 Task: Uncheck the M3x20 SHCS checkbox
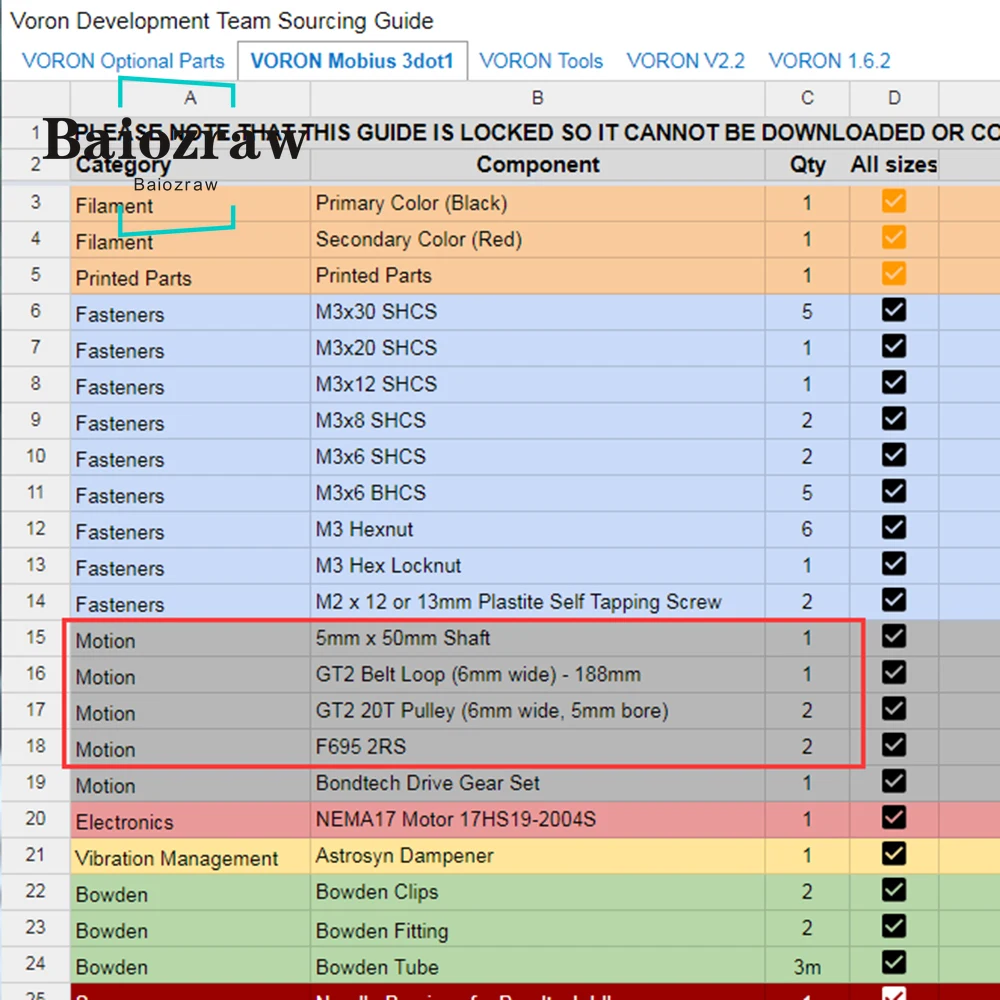(893, 346)
